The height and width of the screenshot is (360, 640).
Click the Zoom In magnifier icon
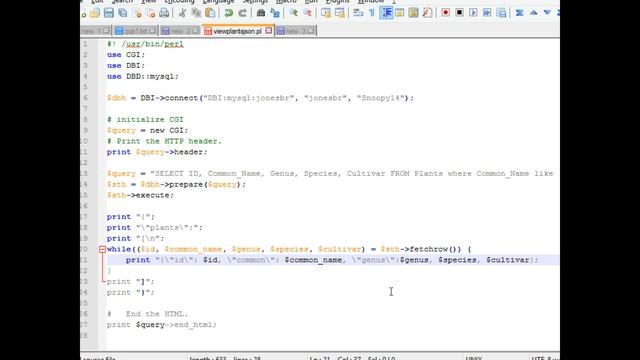(293, 13)
